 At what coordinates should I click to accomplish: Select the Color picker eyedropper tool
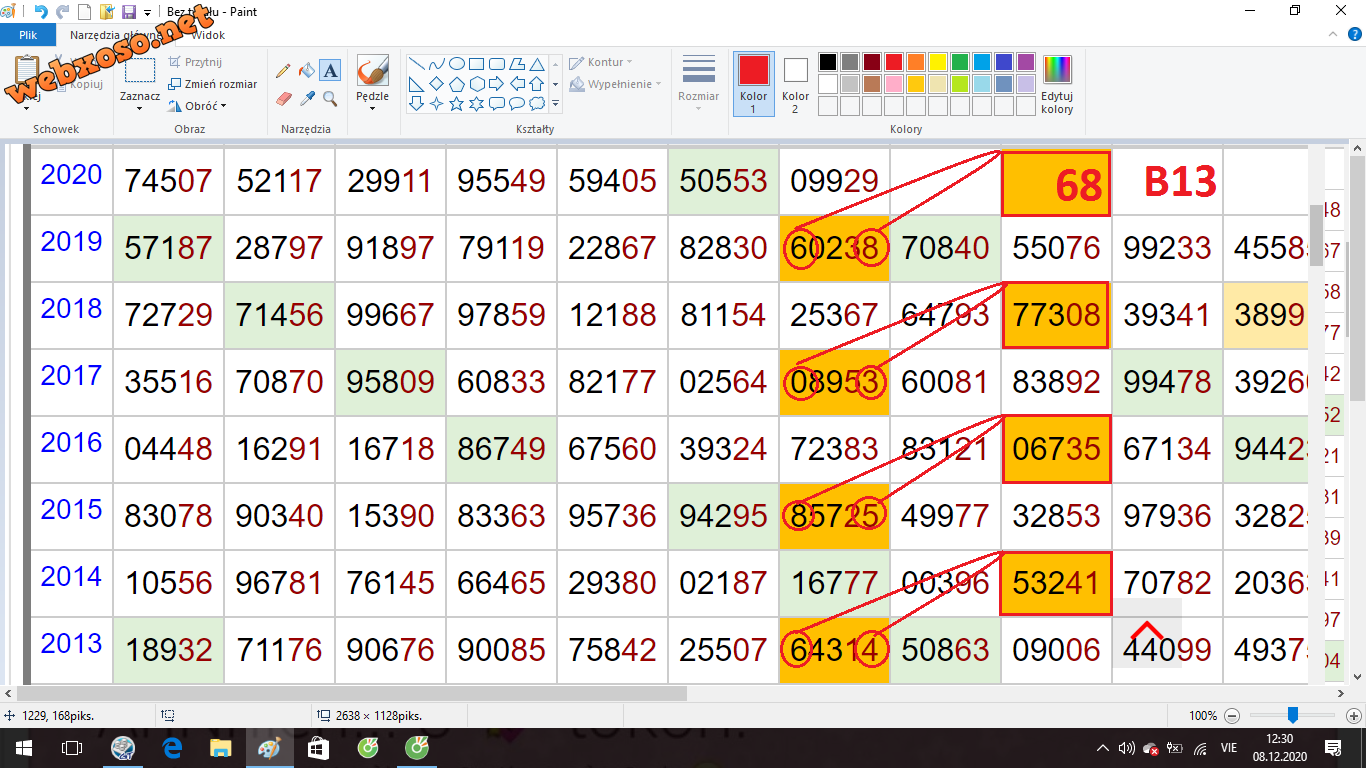(x=307, y=99)
